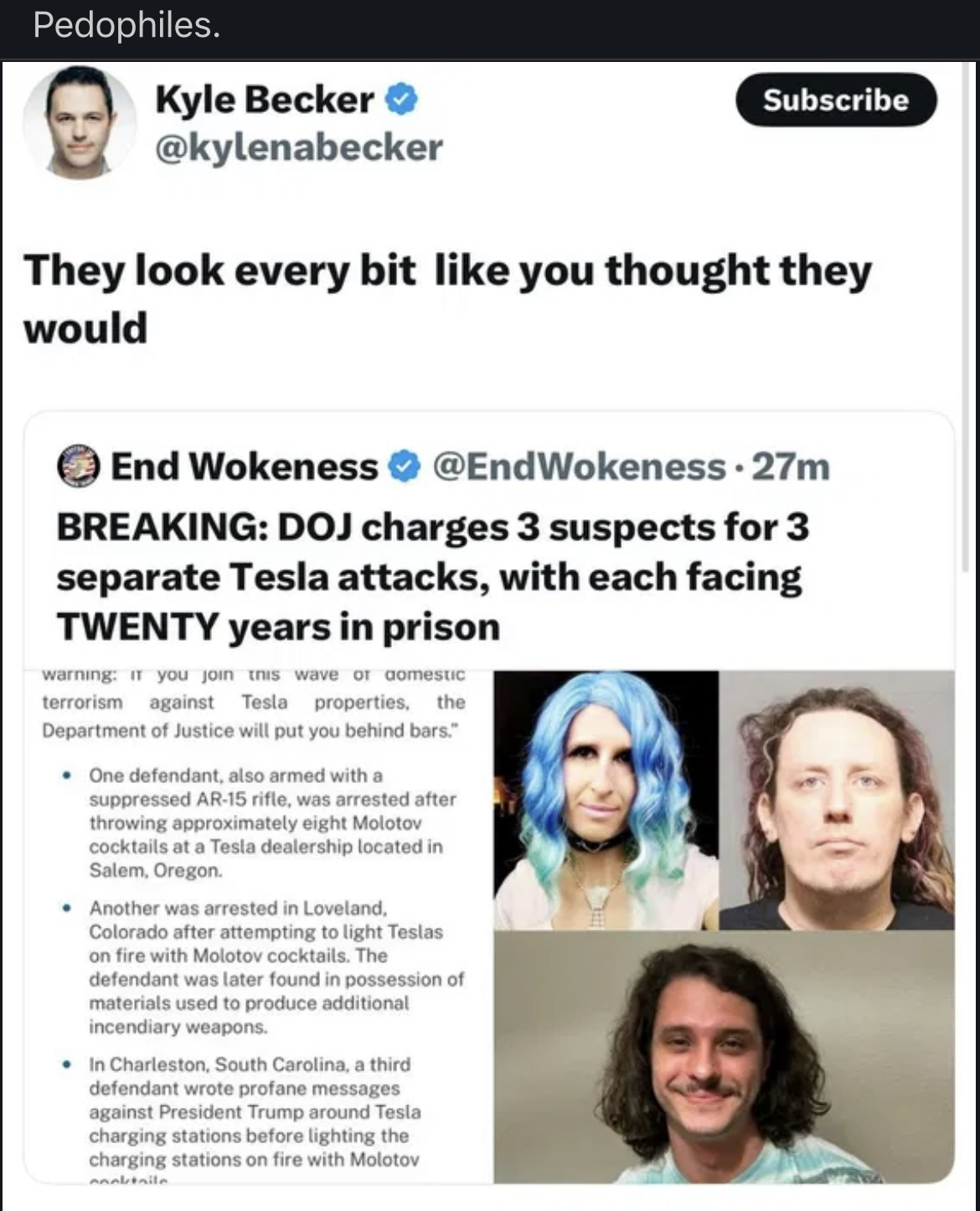This screenshot has height=1211, width=980.
Task: Open the 27m timestamp of quoted post
Action: coord(791,466)
